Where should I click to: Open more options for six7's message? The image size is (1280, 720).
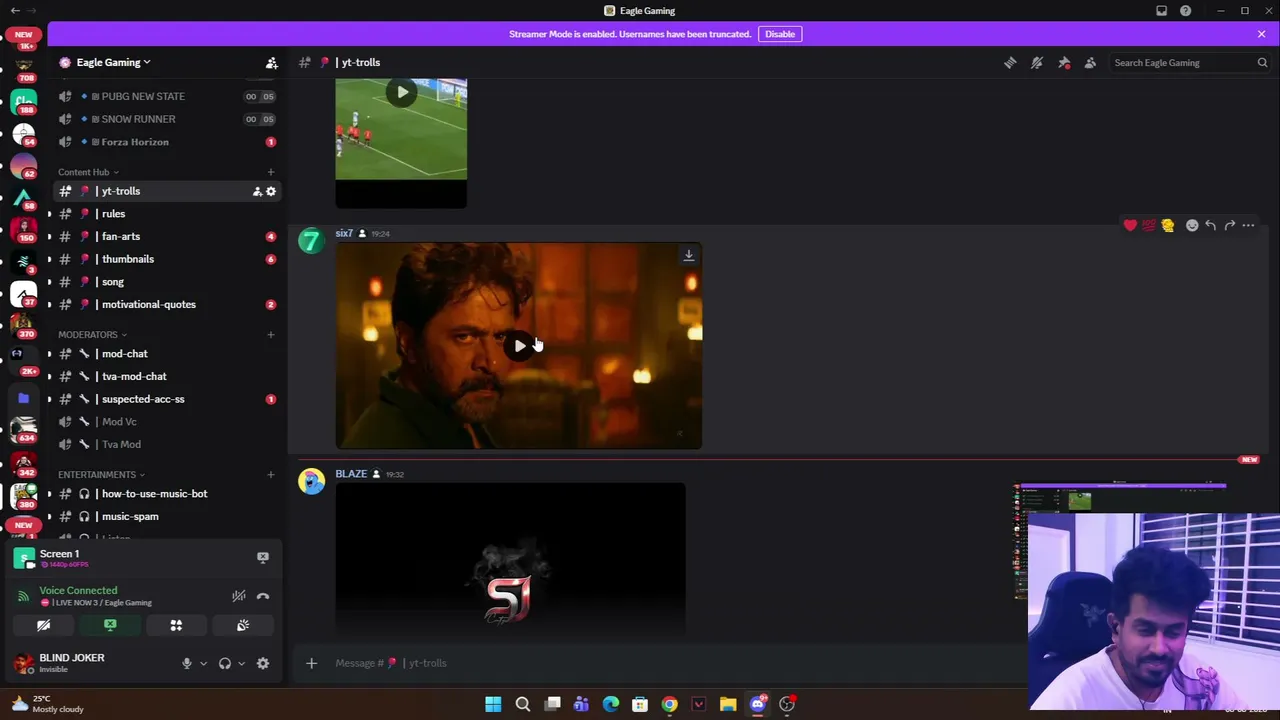pos(1248,226)
